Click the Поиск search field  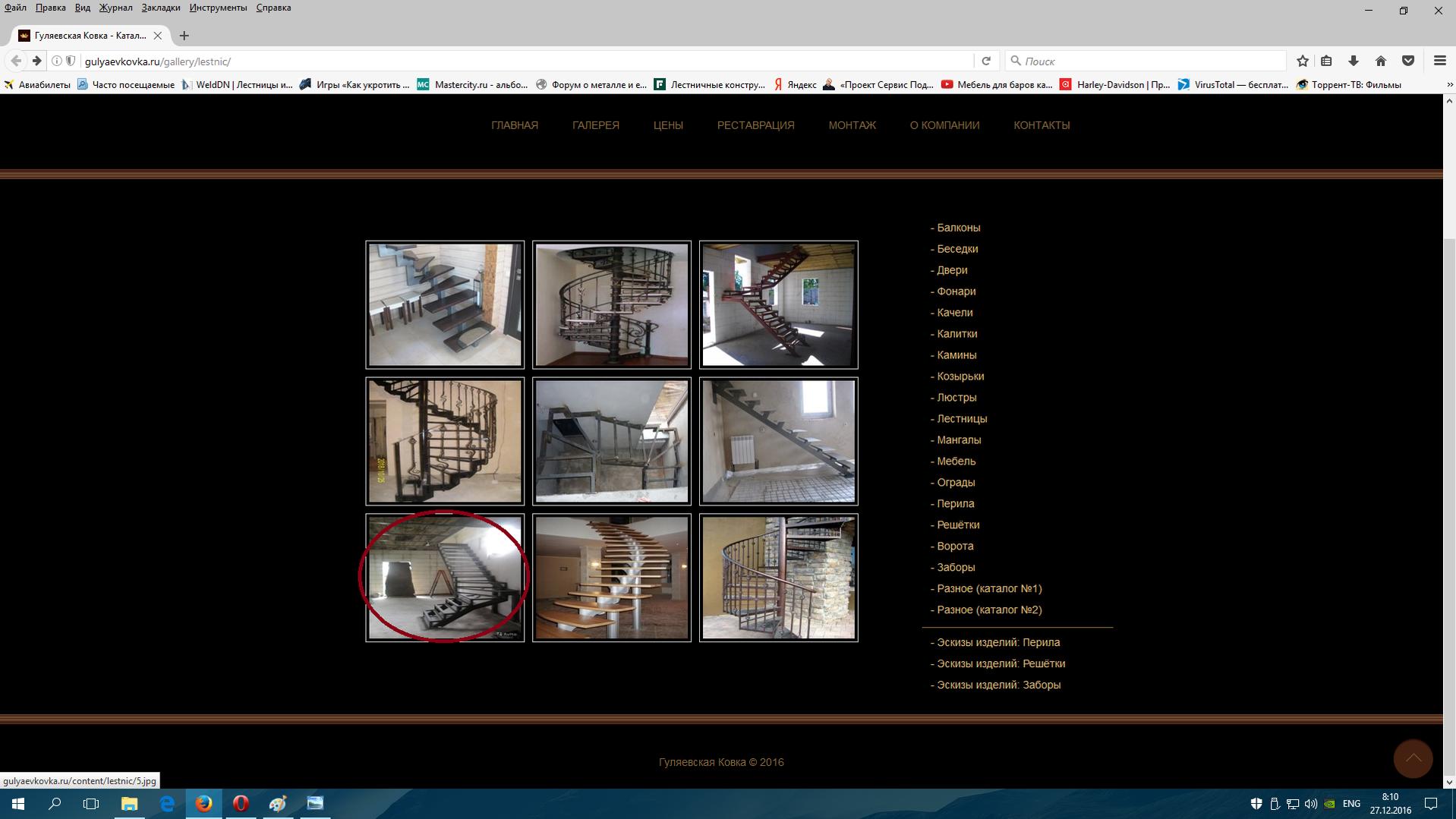[x=1146, y=61]
